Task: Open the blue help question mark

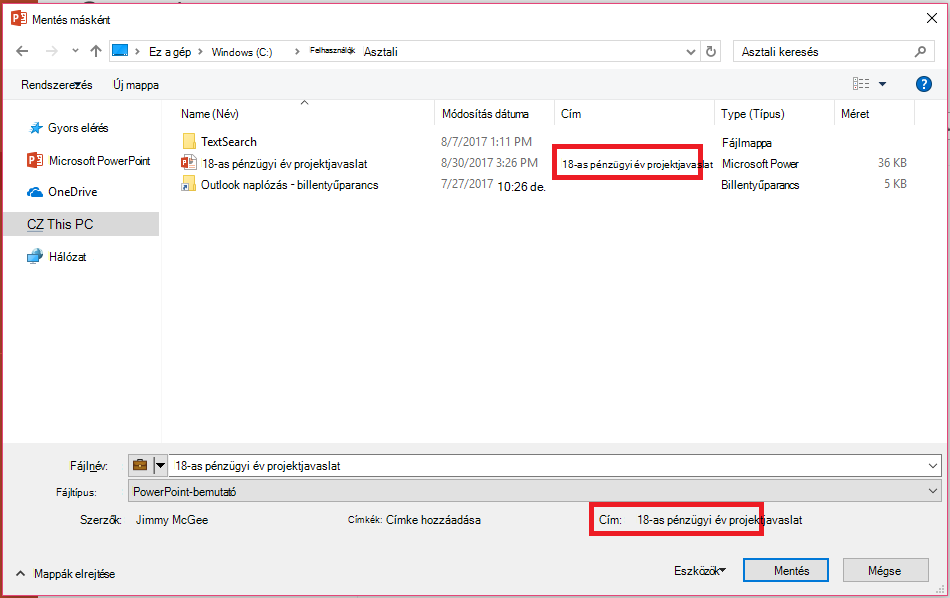Action: coord(923,84)
